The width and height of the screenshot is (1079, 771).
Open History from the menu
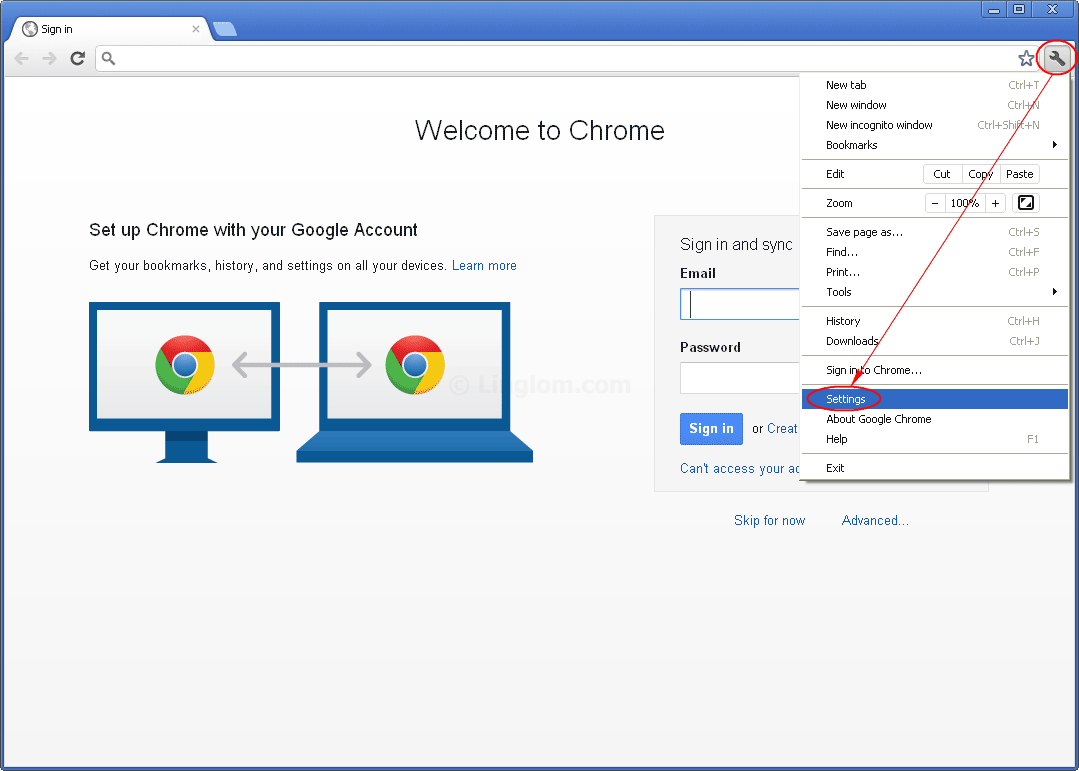pos(843,321)
